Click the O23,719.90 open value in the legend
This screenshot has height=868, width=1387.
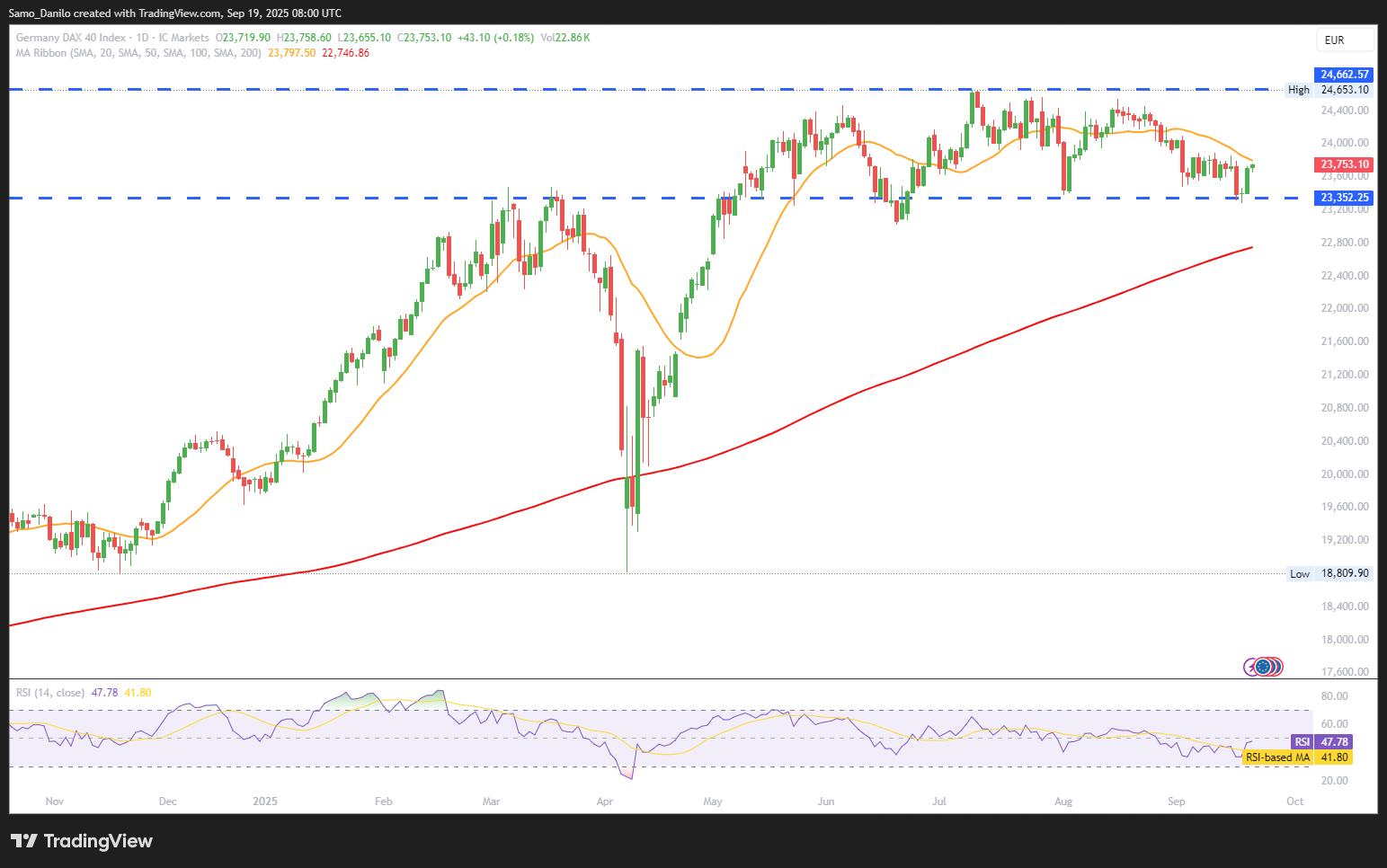[243, 38]
